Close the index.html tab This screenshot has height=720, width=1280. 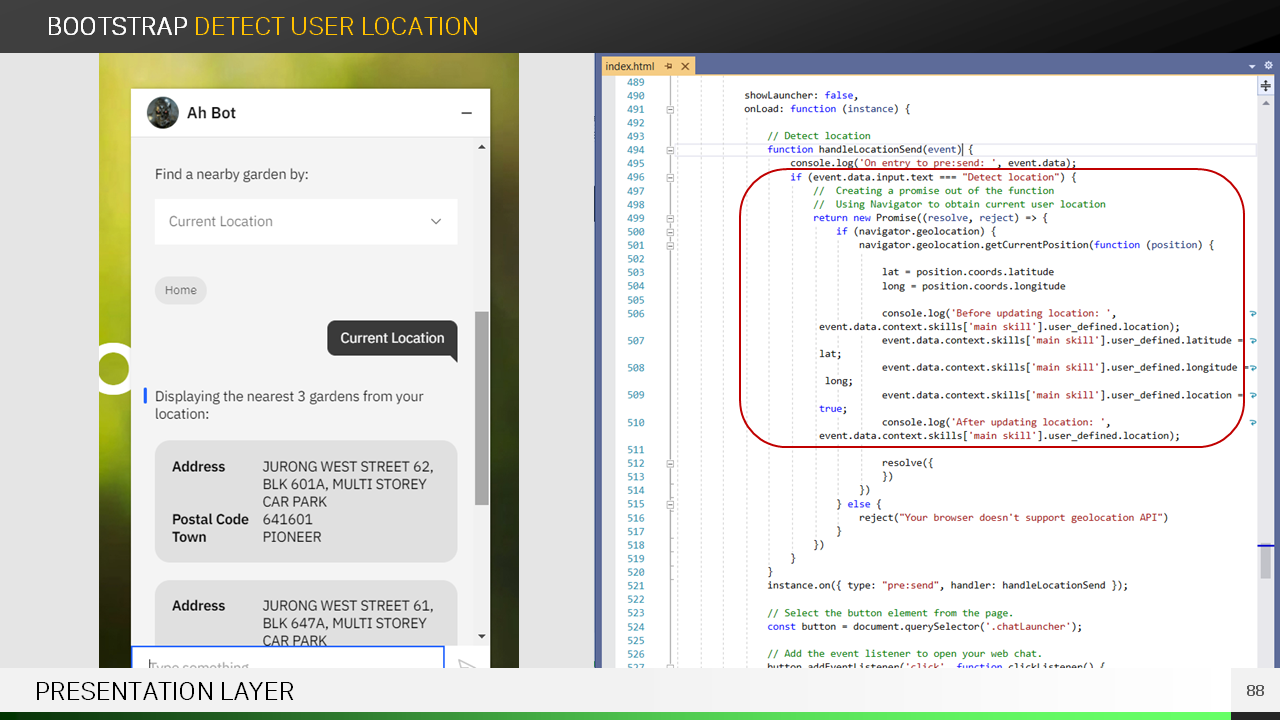685,67
